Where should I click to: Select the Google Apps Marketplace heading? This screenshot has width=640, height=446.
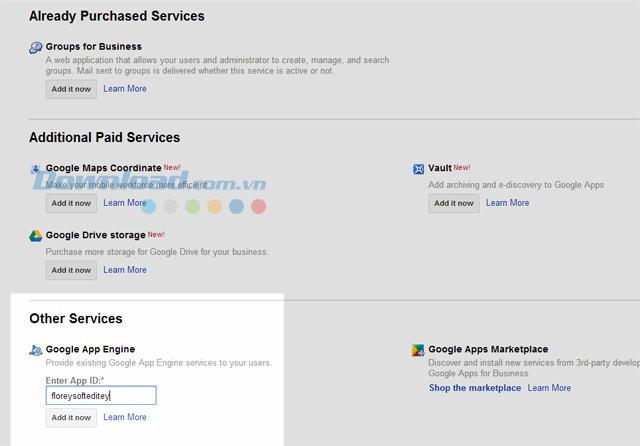pos(488,349)
